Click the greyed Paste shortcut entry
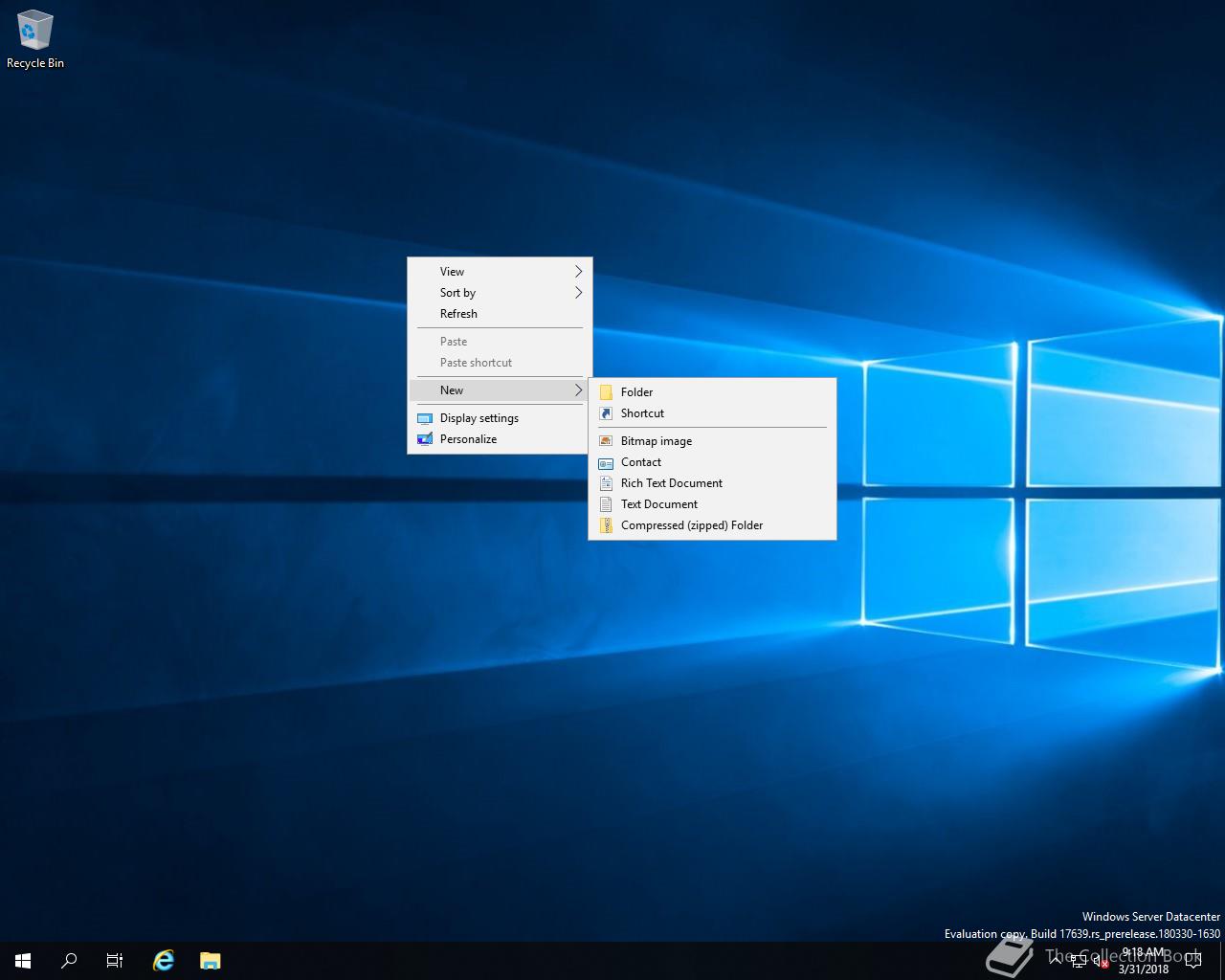Screen dimensions: 1225x980 click(x=500, y=363)
